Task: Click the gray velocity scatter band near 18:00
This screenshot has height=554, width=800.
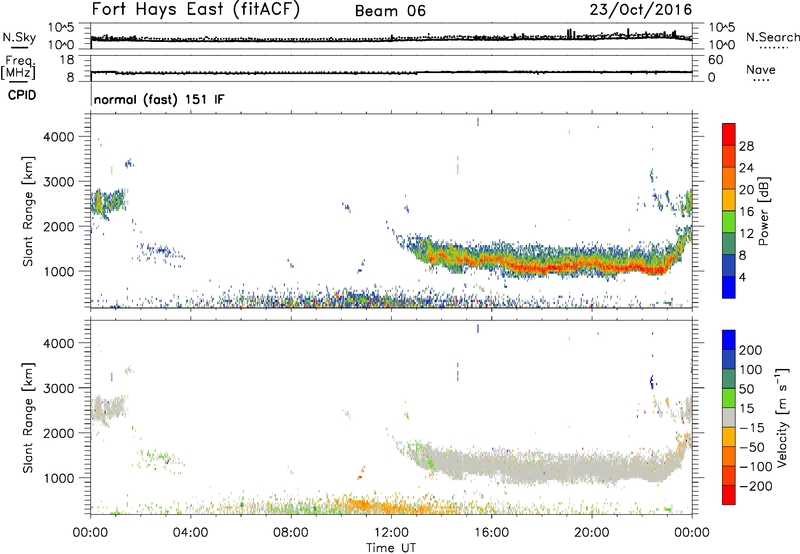Action: point(542,467)
